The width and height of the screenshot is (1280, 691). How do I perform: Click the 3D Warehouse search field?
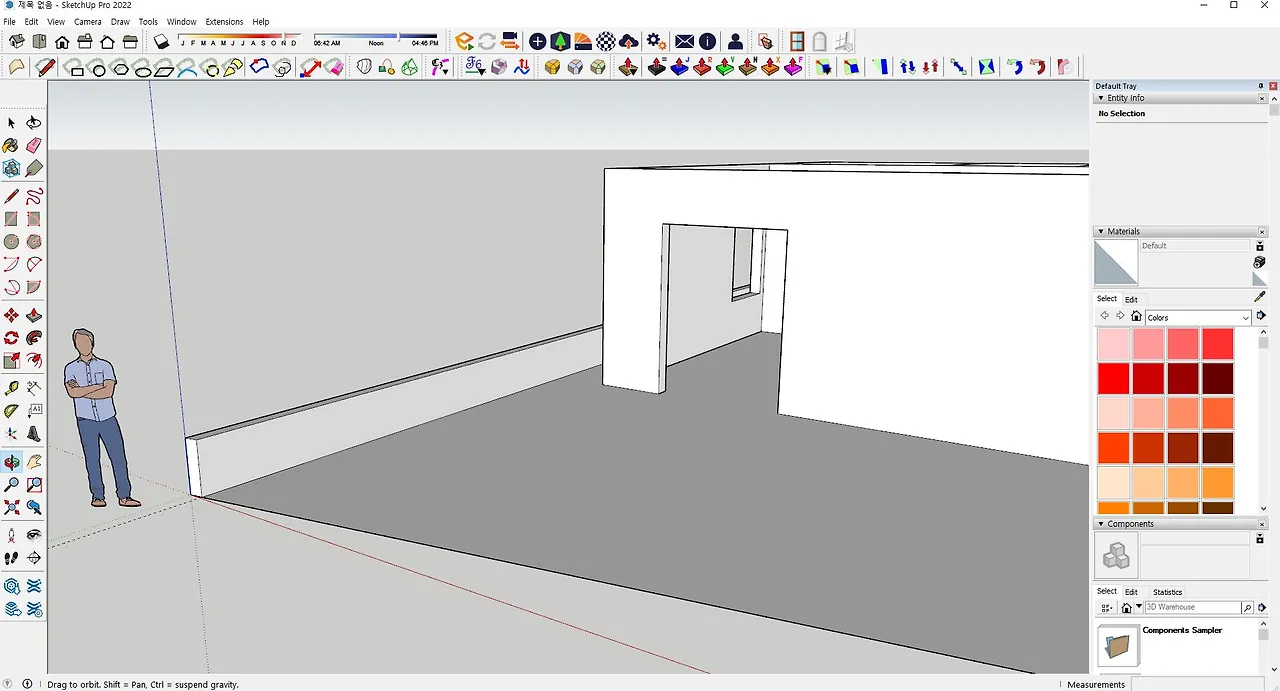tap(1193, 607)
